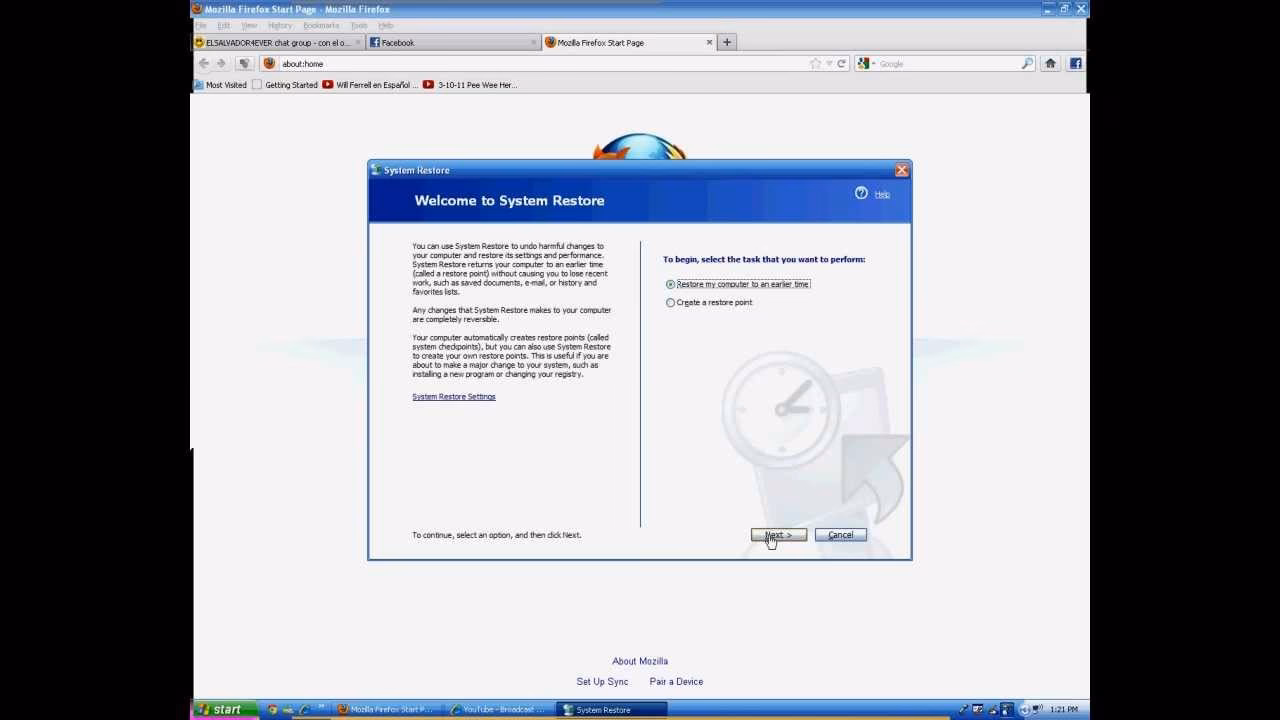Open the search engine dropdown next to Google
1280x720 pixels.
[872, 63]
